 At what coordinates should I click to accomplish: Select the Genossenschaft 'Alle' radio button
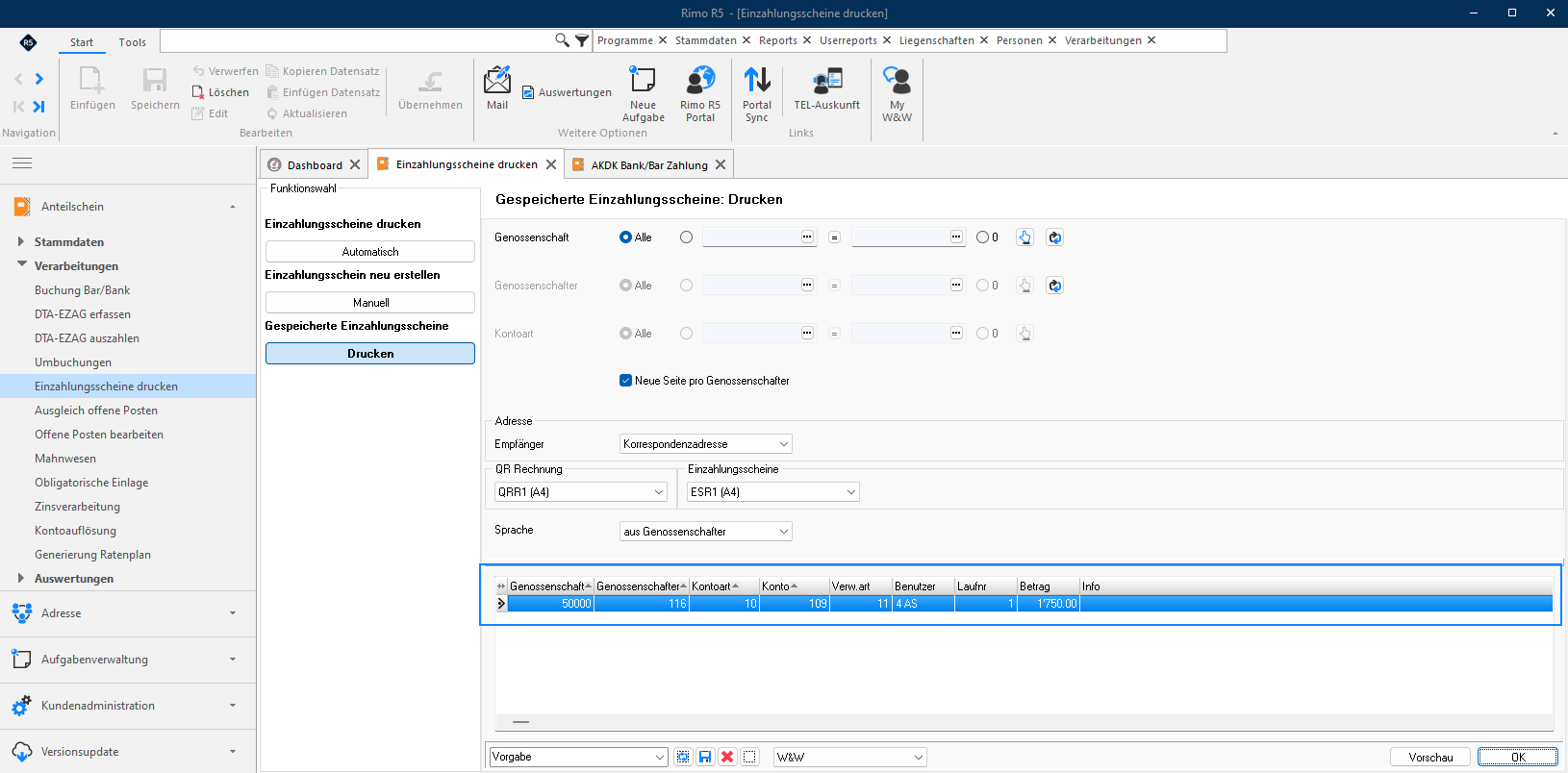pyautogui.click(x=626, y=237)
